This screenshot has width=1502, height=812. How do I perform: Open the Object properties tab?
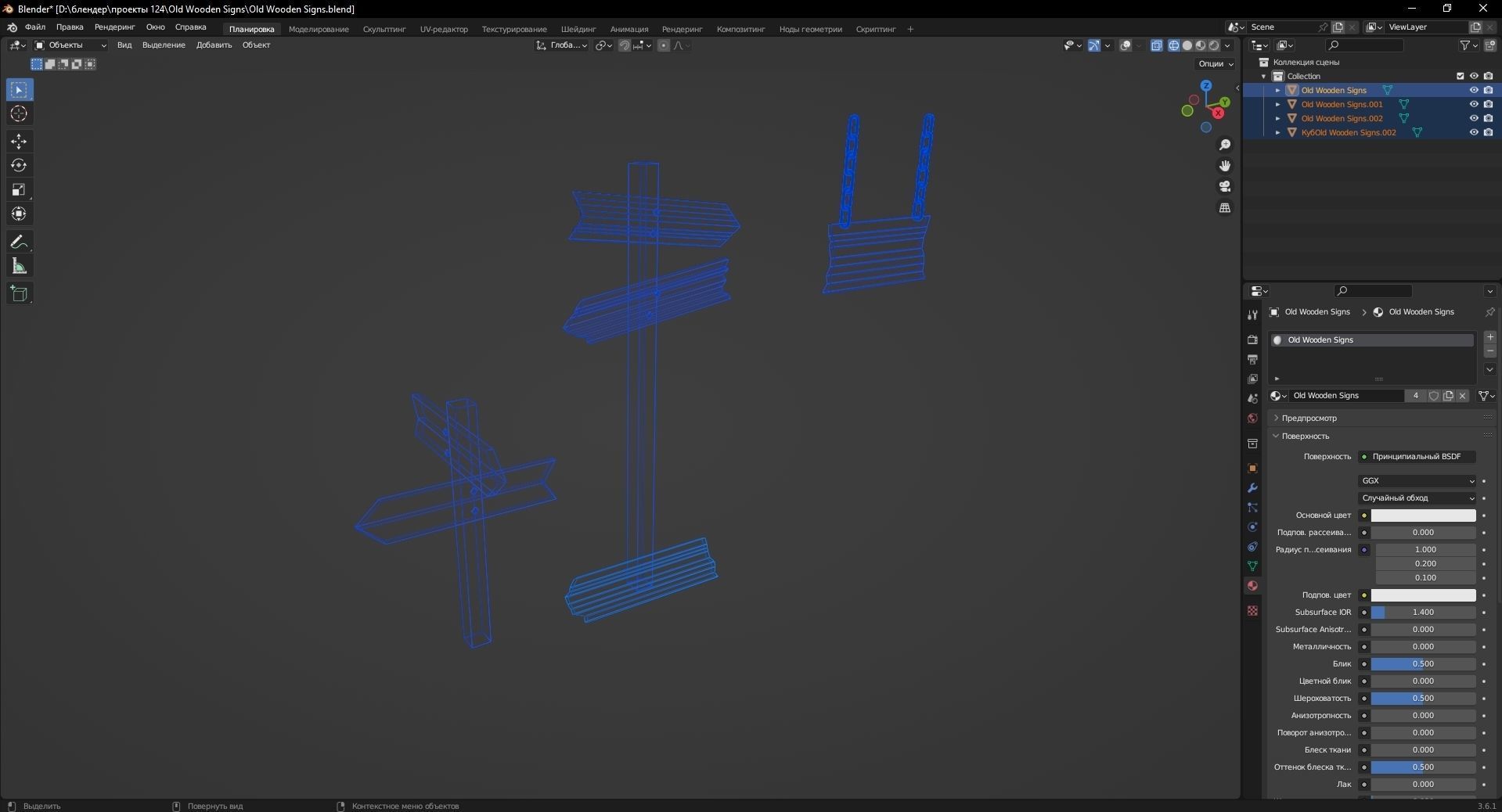click(1252, 469)
